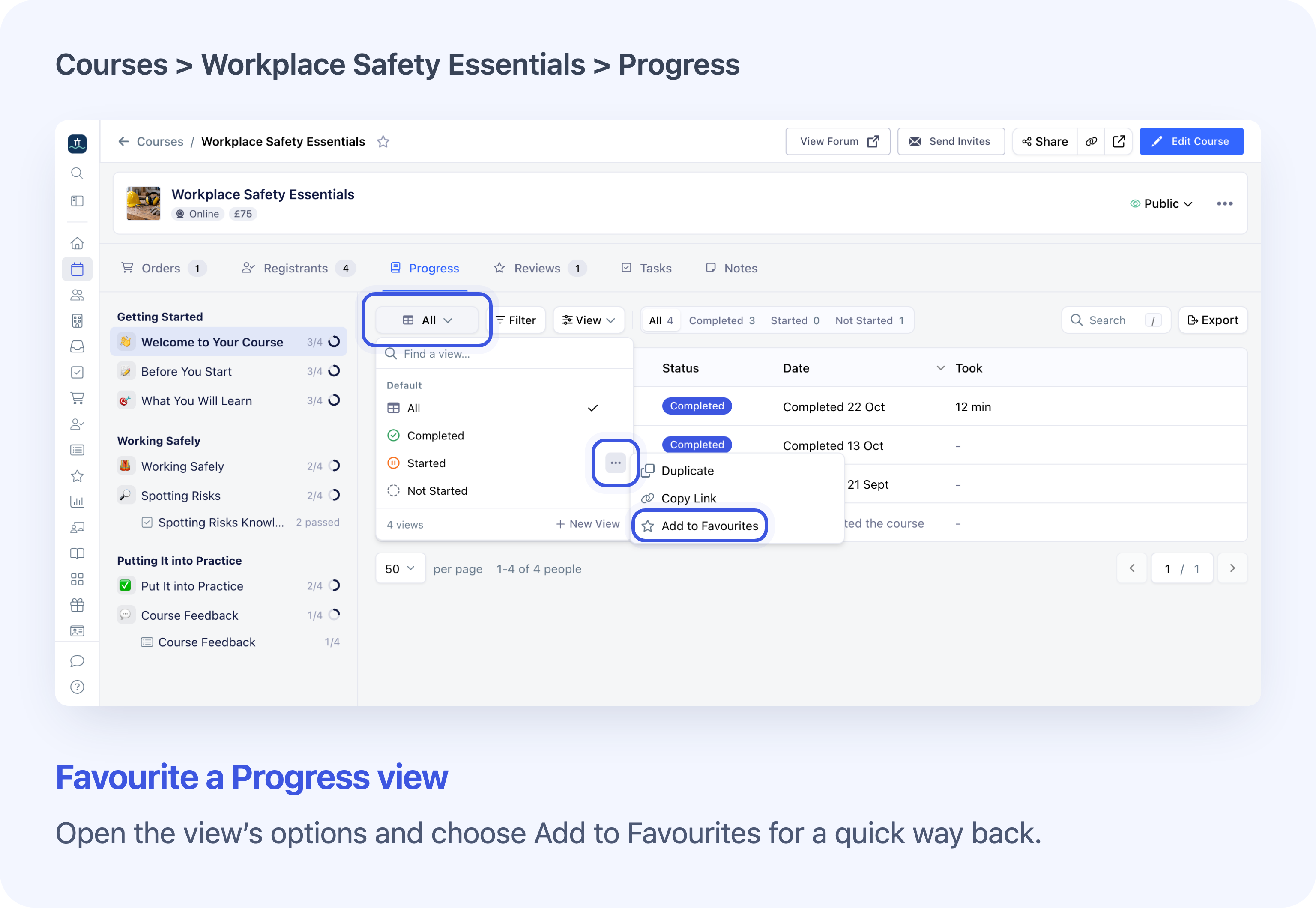The width and height of the screenshot is (1316, 908).
Task: Click the open-in-new-window icon beside Share
Action: 1119,142
